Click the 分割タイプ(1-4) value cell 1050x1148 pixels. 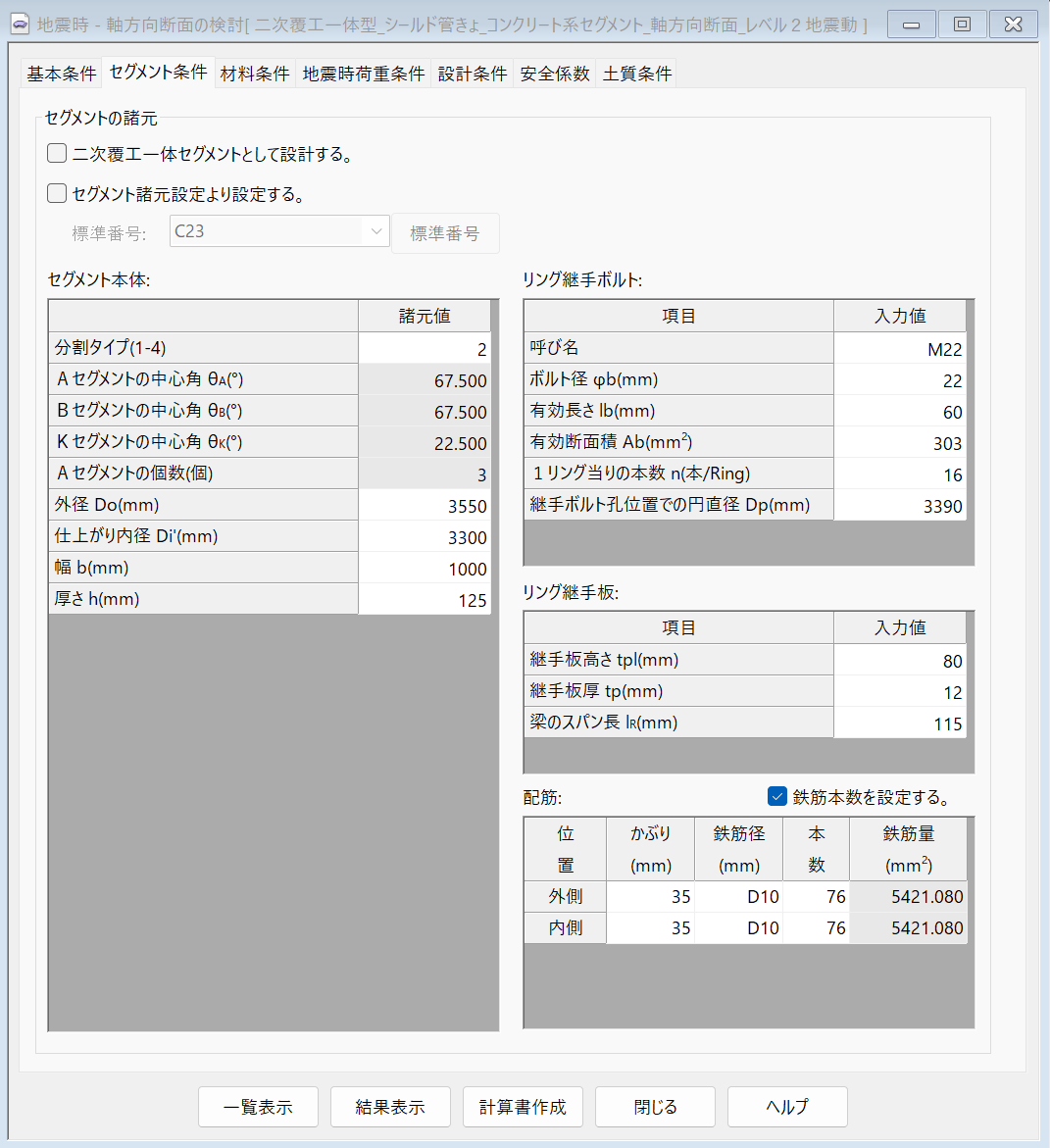click(x=425, y=349)
